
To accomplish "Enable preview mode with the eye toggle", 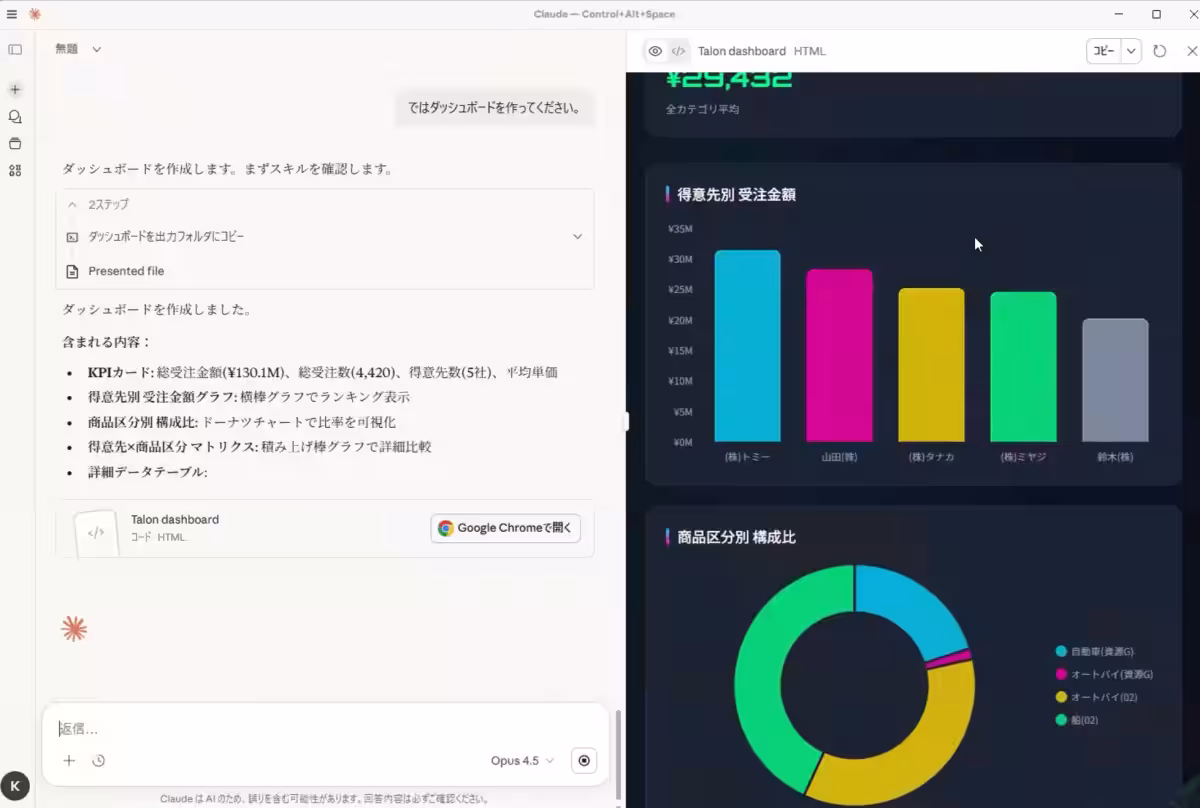I will point(655,50).
